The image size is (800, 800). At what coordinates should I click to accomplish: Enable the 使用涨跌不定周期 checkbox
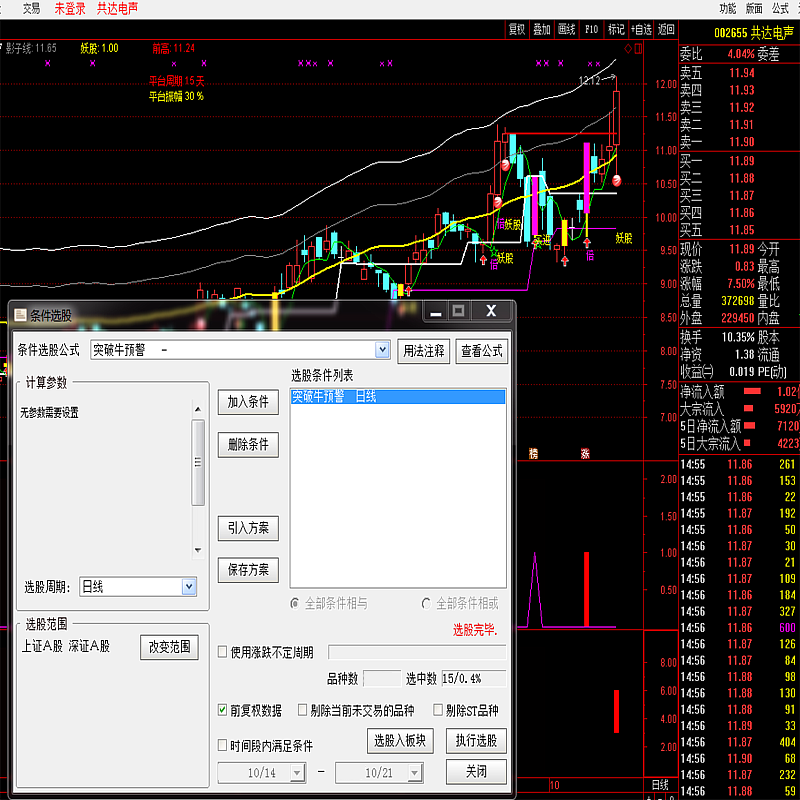point(223,652)
